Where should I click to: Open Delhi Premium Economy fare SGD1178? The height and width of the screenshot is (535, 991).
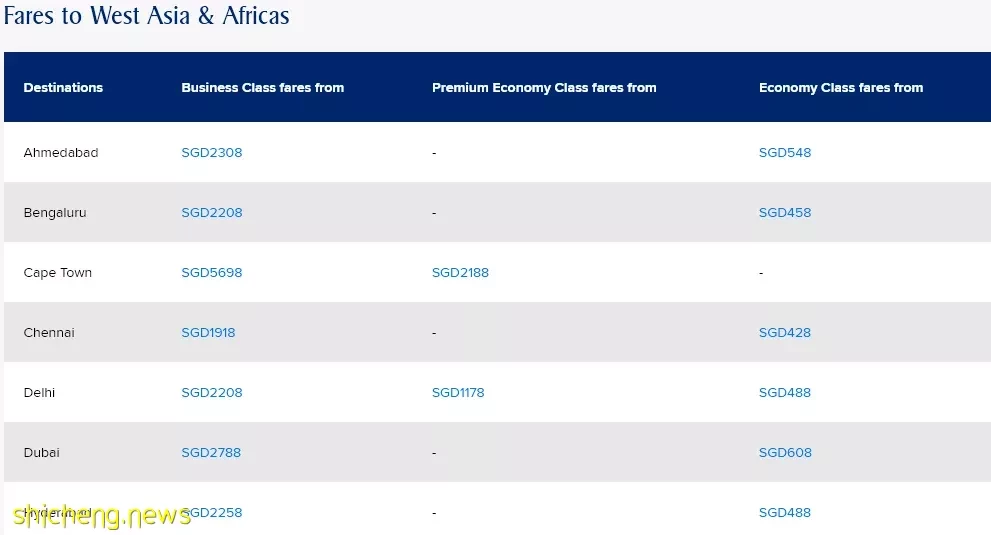pos(458,393)
